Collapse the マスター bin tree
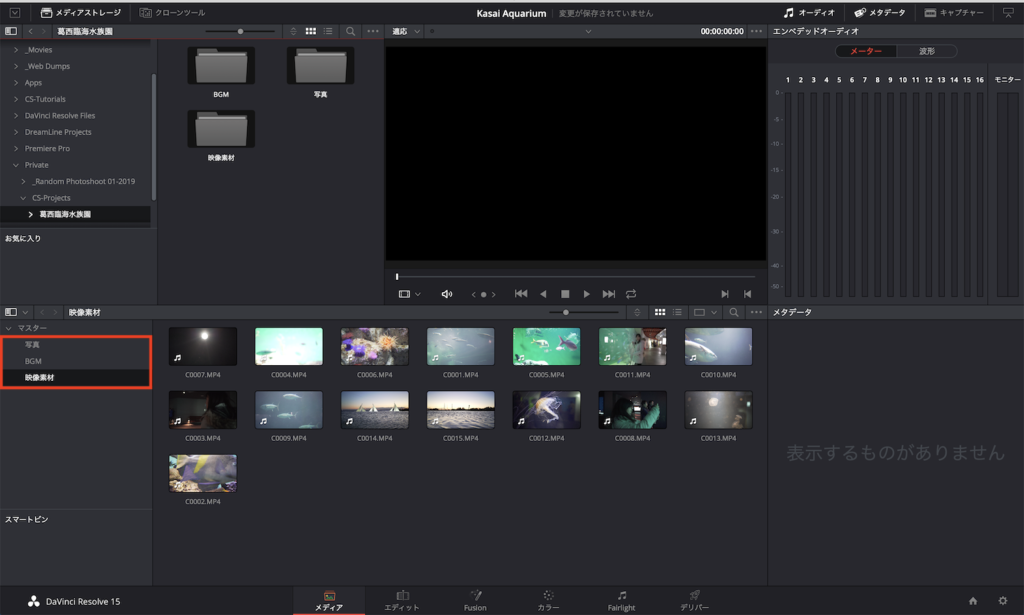The width and height of the screenshot is (1024, 615). point(9,328)
